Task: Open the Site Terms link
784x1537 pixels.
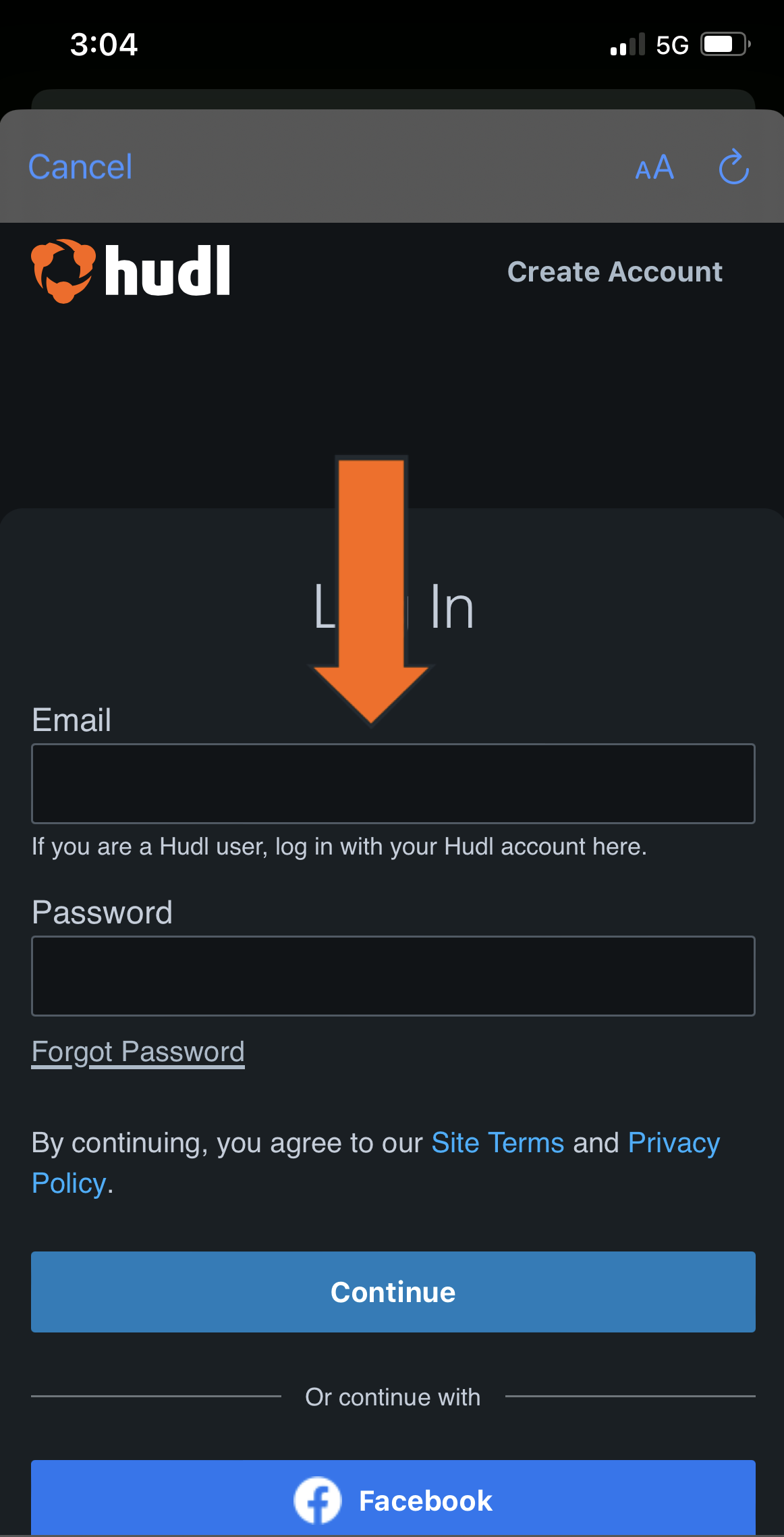Action: click(497, 1142)
